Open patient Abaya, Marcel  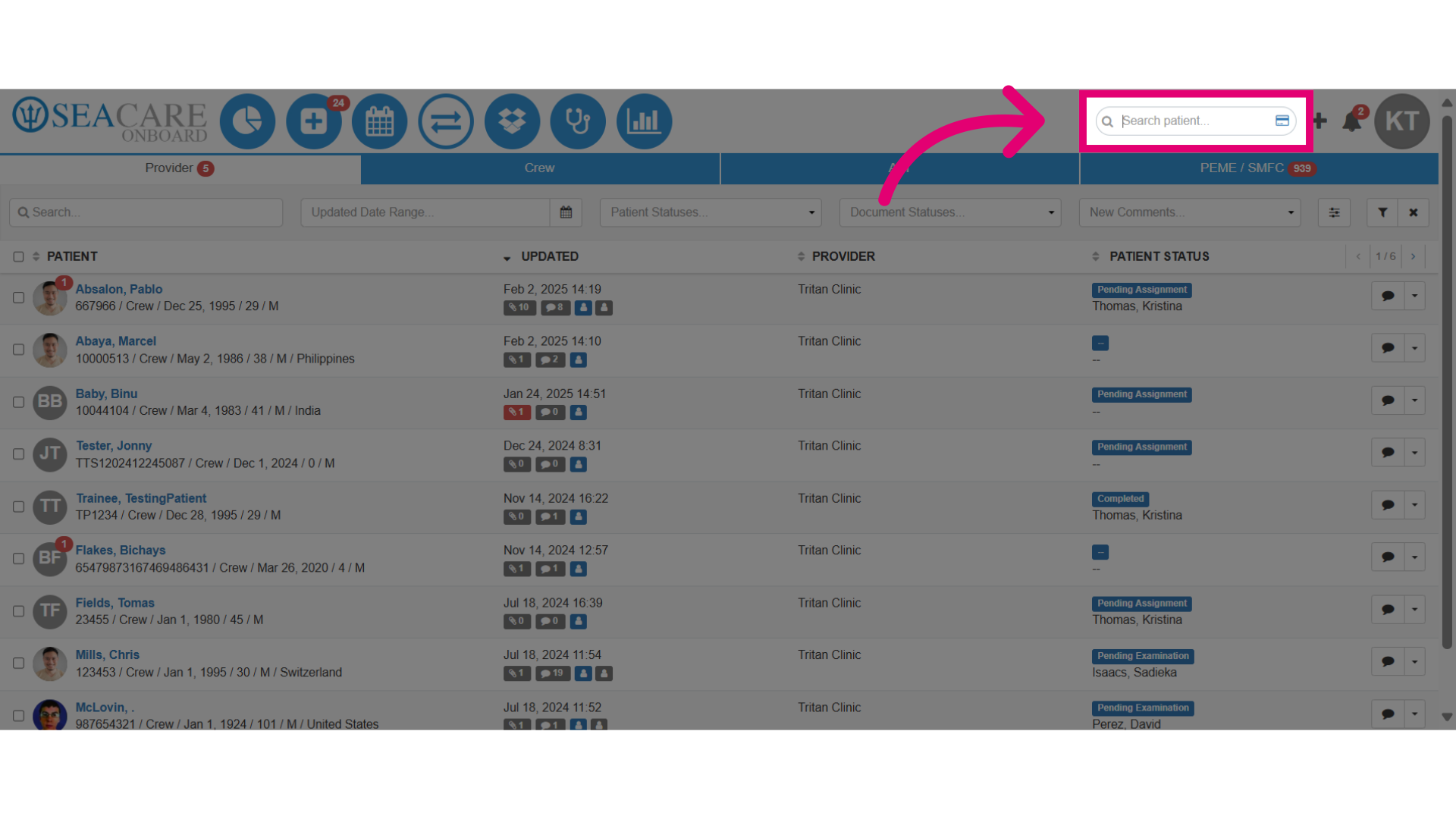pos(116,341)
